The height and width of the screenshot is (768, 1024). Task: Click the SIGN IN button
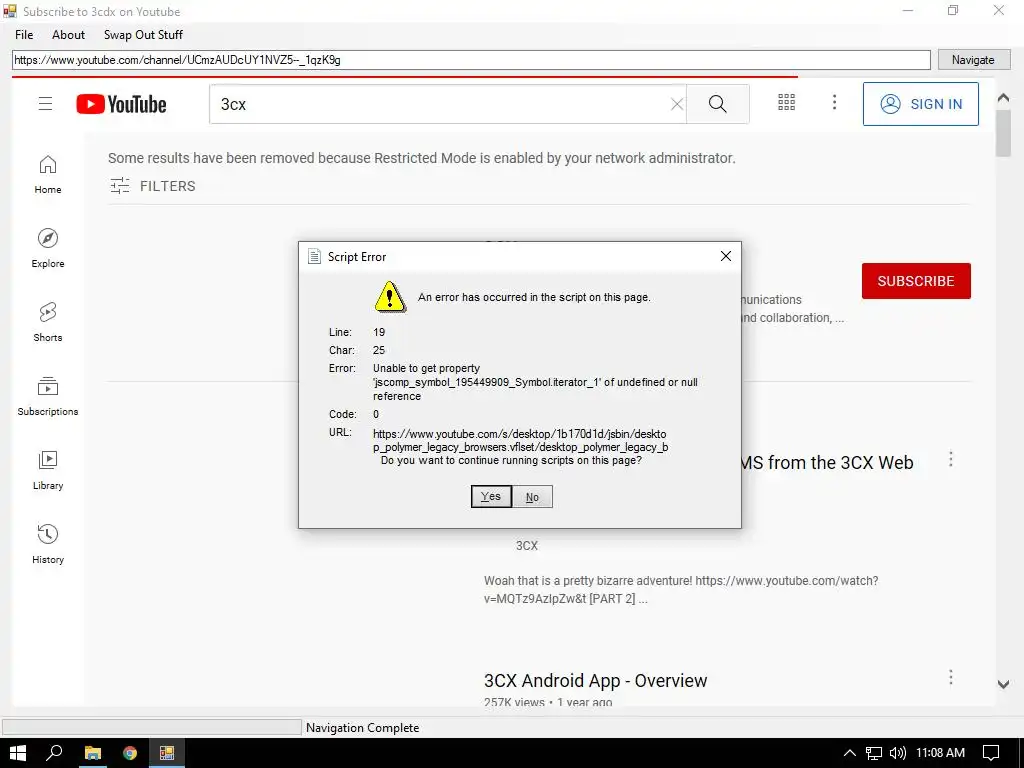[920, 104]
